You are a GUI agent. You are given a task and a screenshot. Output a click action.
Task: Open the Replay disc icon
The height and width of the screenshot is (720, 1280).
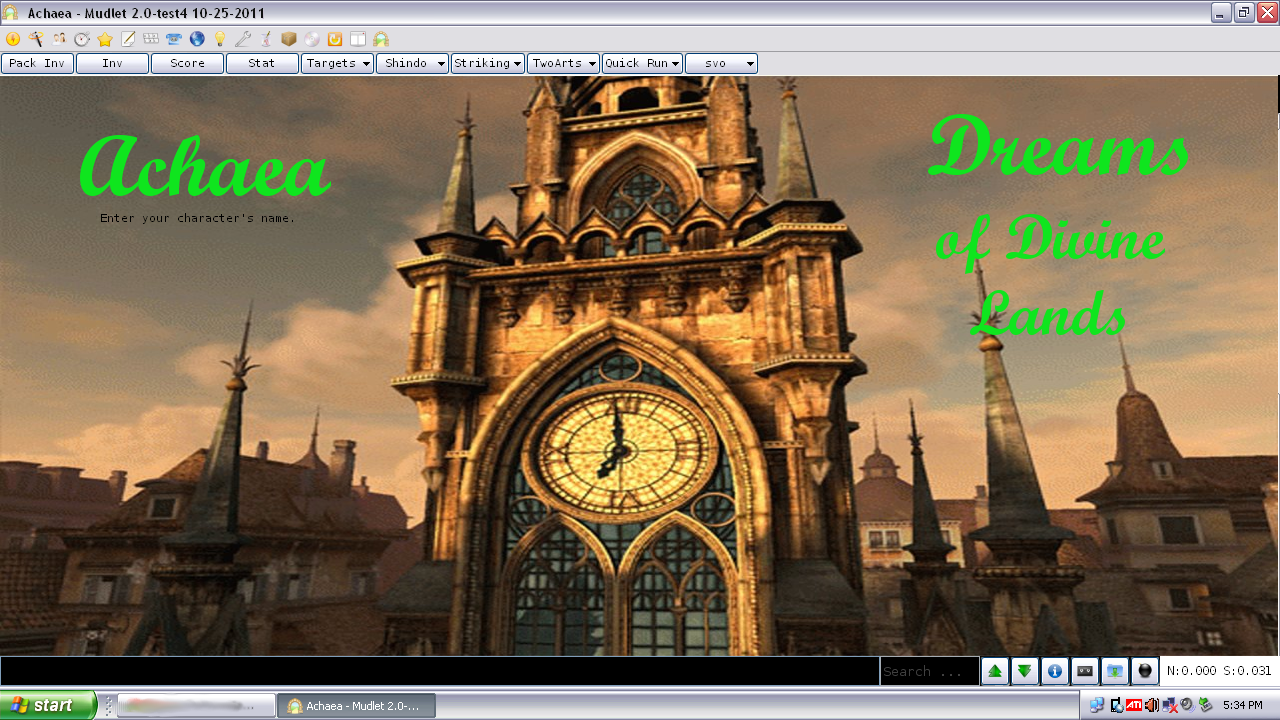point(312,39)
